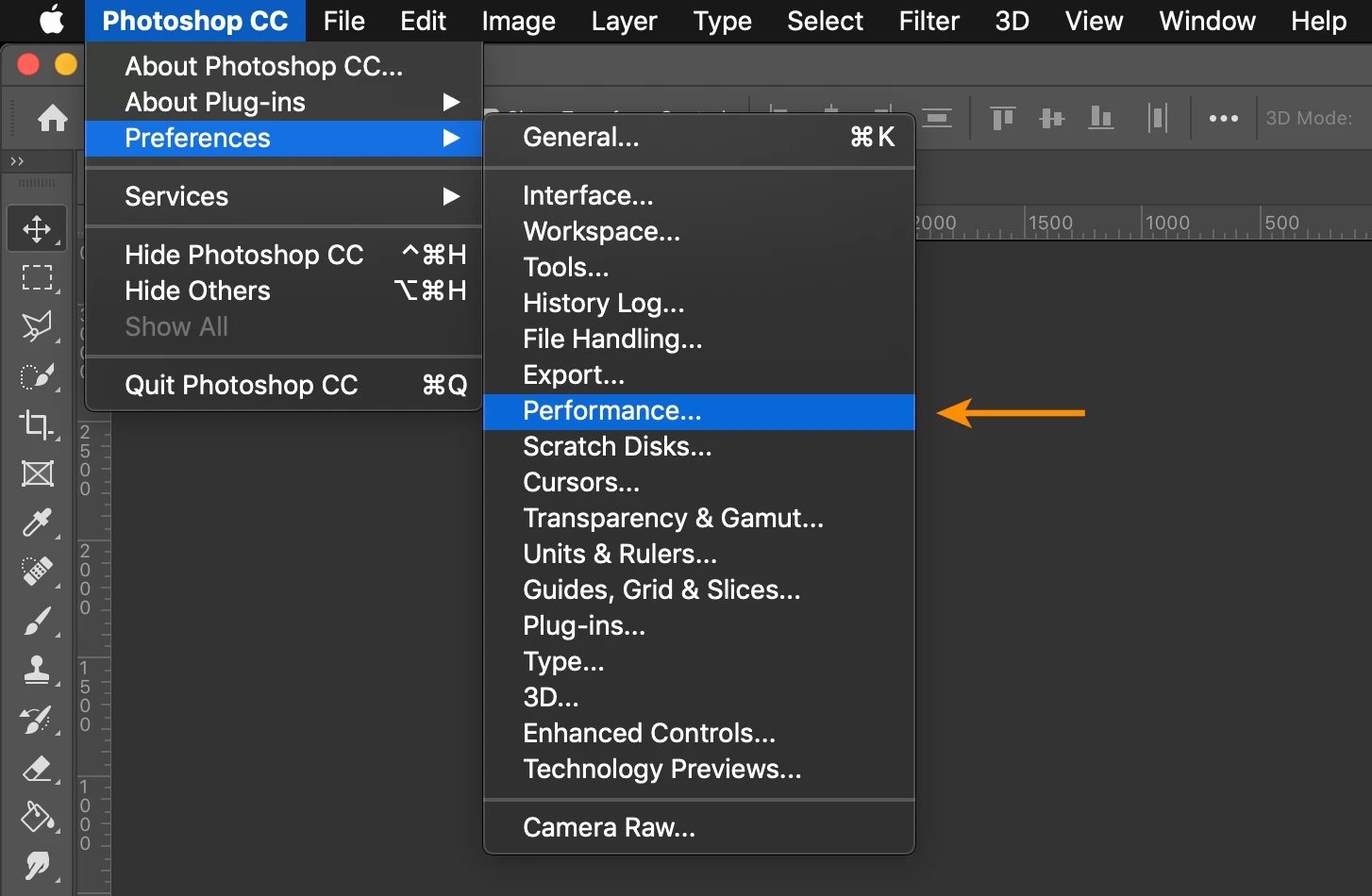This screenshot has width=1372, height=896.
Task: Expand the About Plug-ins submenu
Action: (x=284, y=102)
